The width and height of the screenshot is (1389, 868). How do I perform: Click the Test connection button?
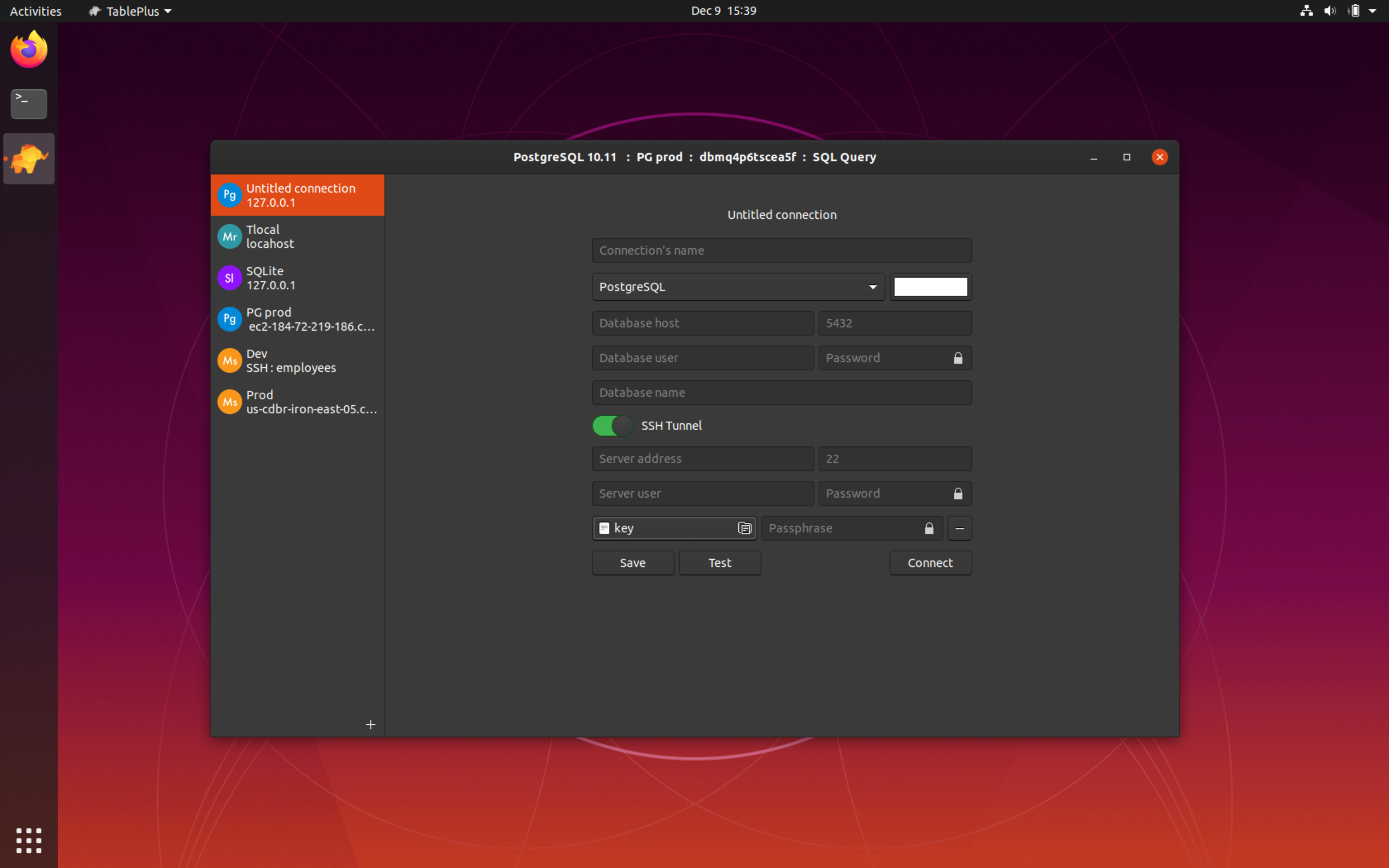pos(720,562)
